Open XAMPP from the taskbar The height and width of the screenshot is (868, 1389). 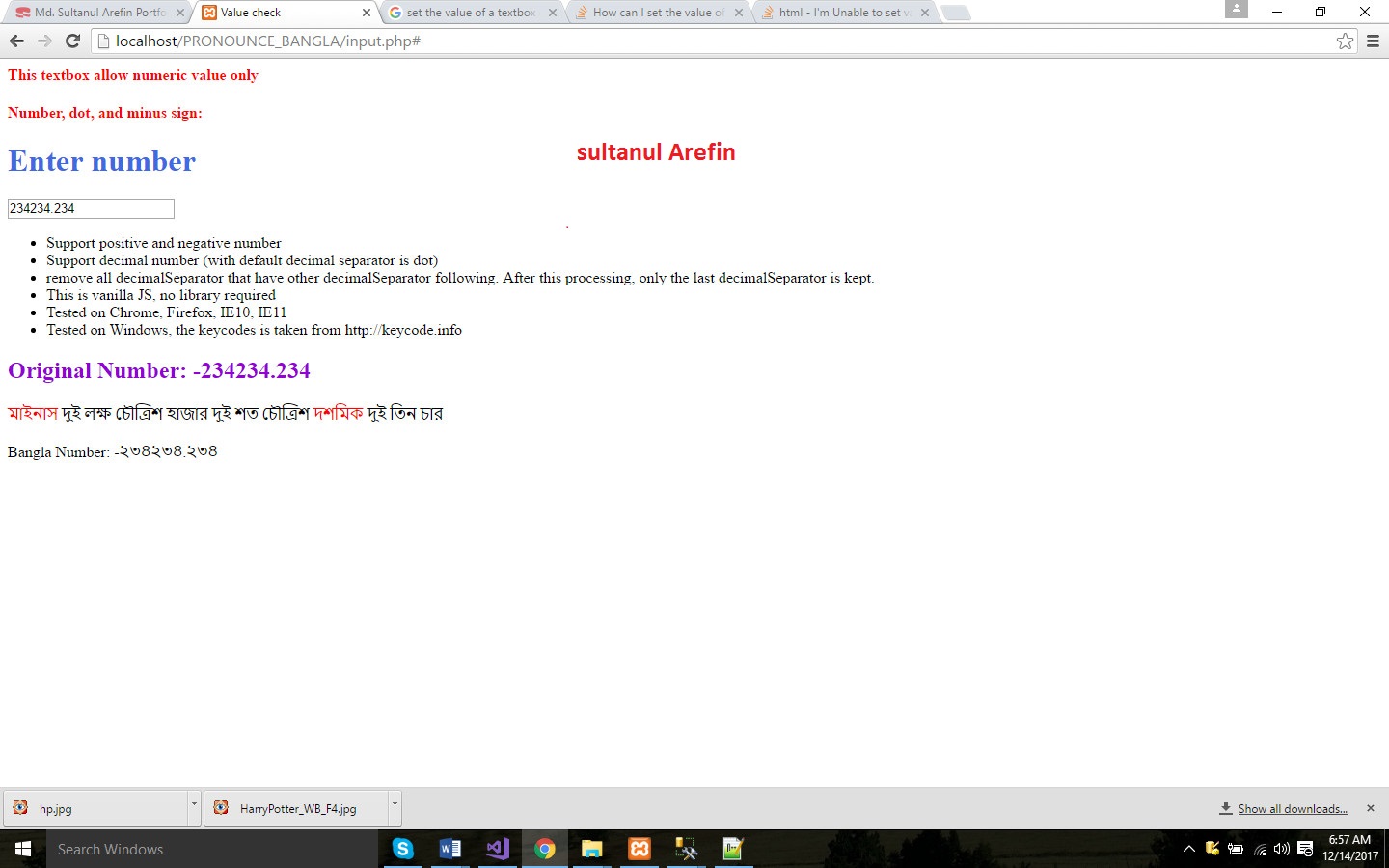tap(640, 849)
